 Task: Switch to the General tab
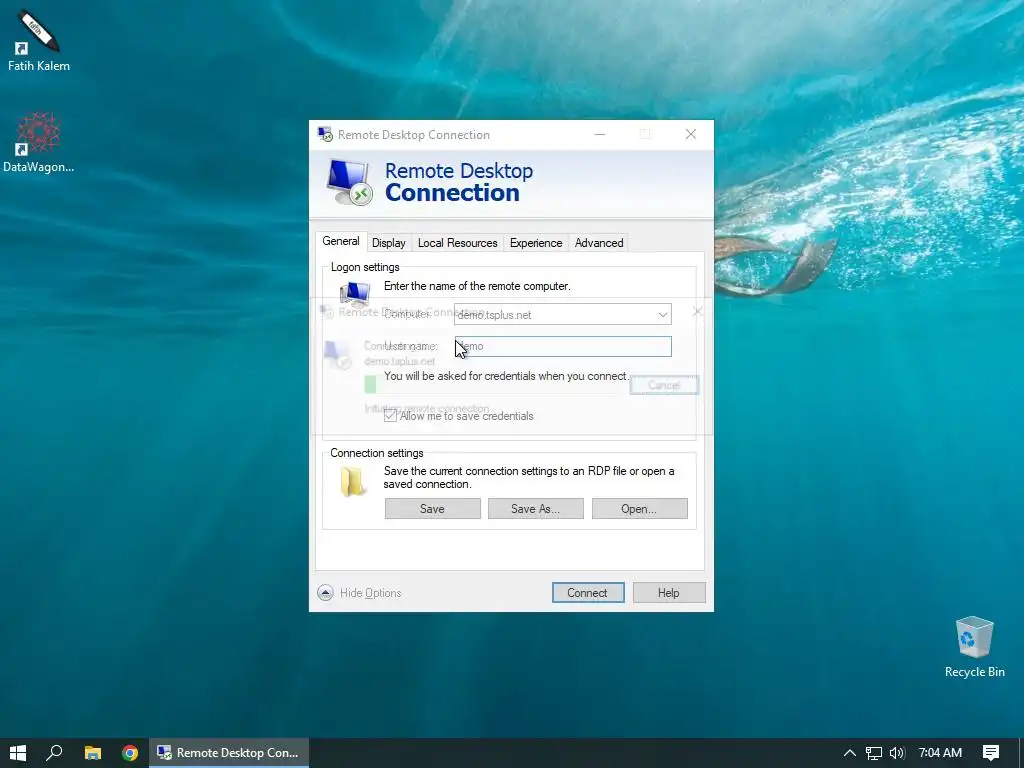click(340, 241)
